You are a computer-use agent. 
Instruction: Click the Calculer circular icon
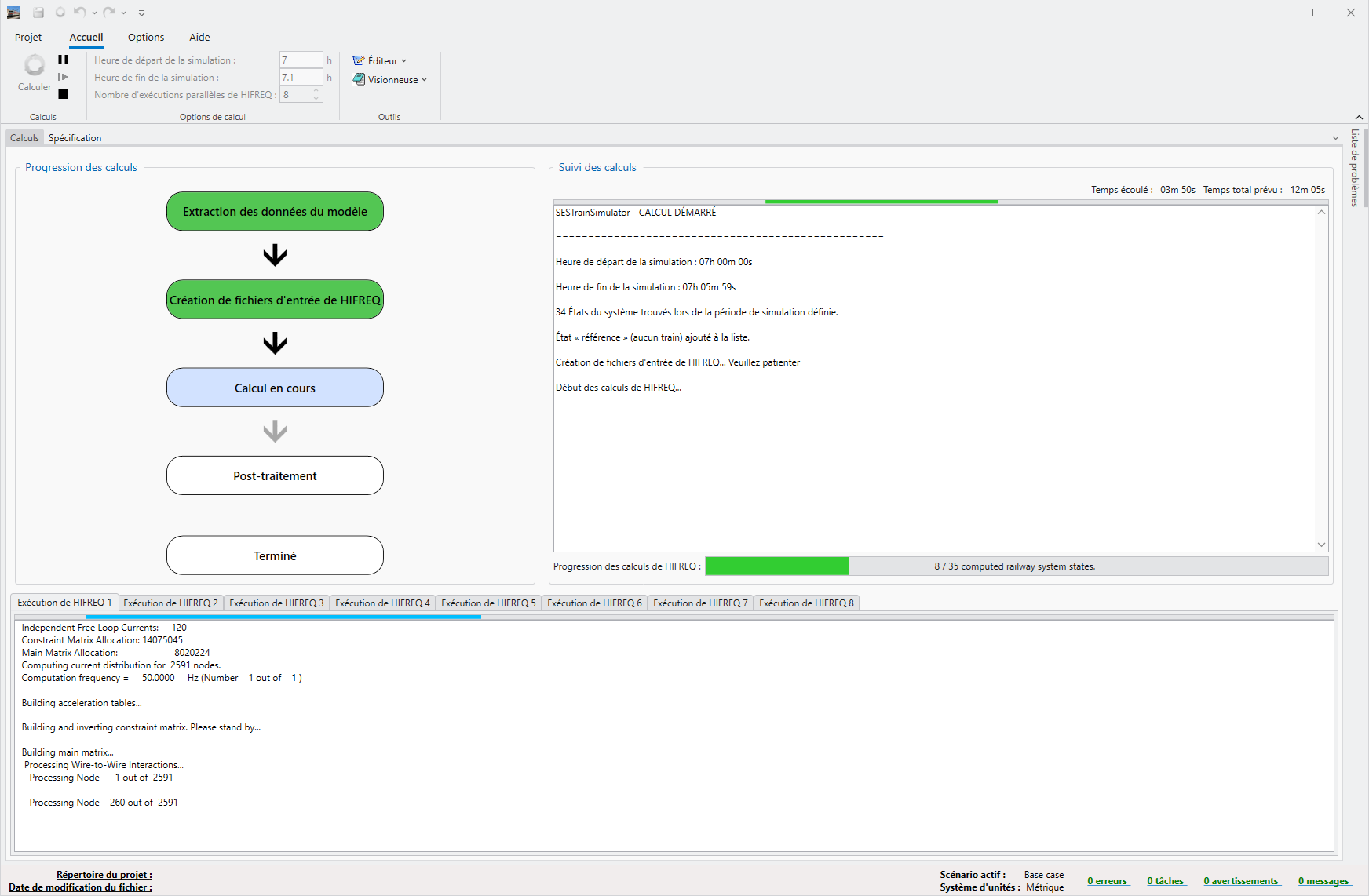pos(35,66)
